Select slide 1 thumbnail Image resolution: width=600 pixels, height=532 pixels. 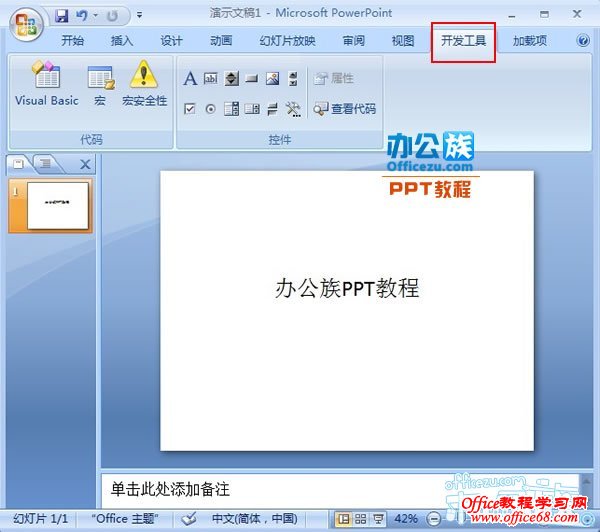click(x=58, y=206)
